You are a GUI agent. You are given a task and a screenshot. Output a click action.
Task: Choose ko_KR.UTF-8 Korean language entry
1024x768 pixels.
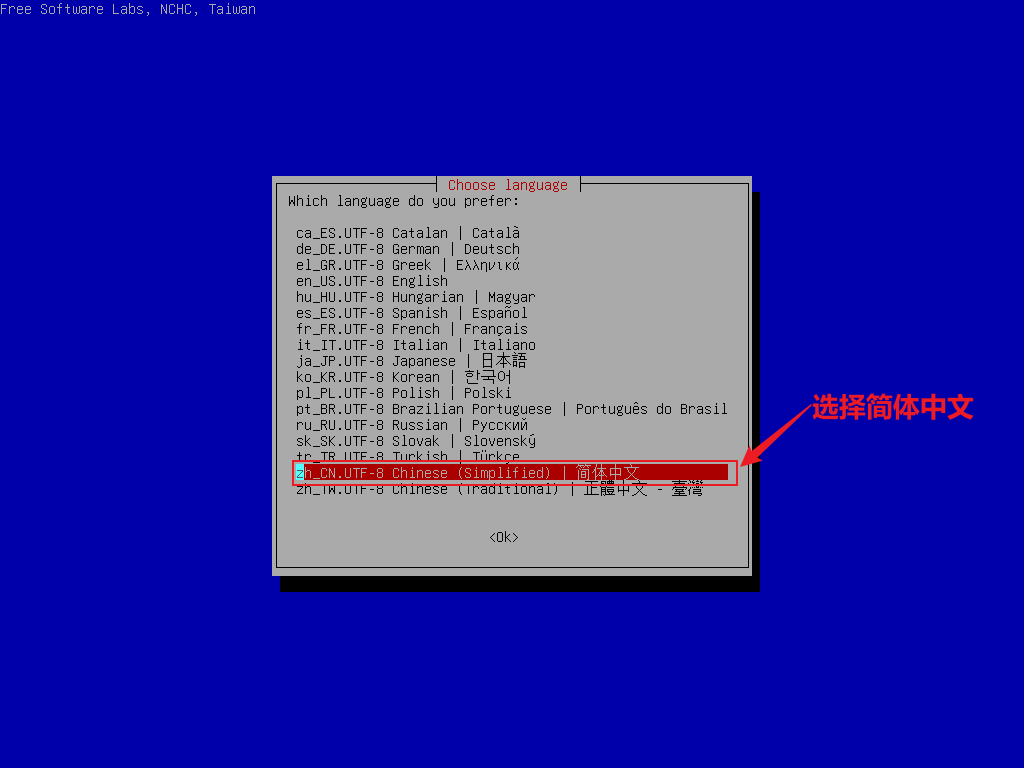tap(404, 377)
